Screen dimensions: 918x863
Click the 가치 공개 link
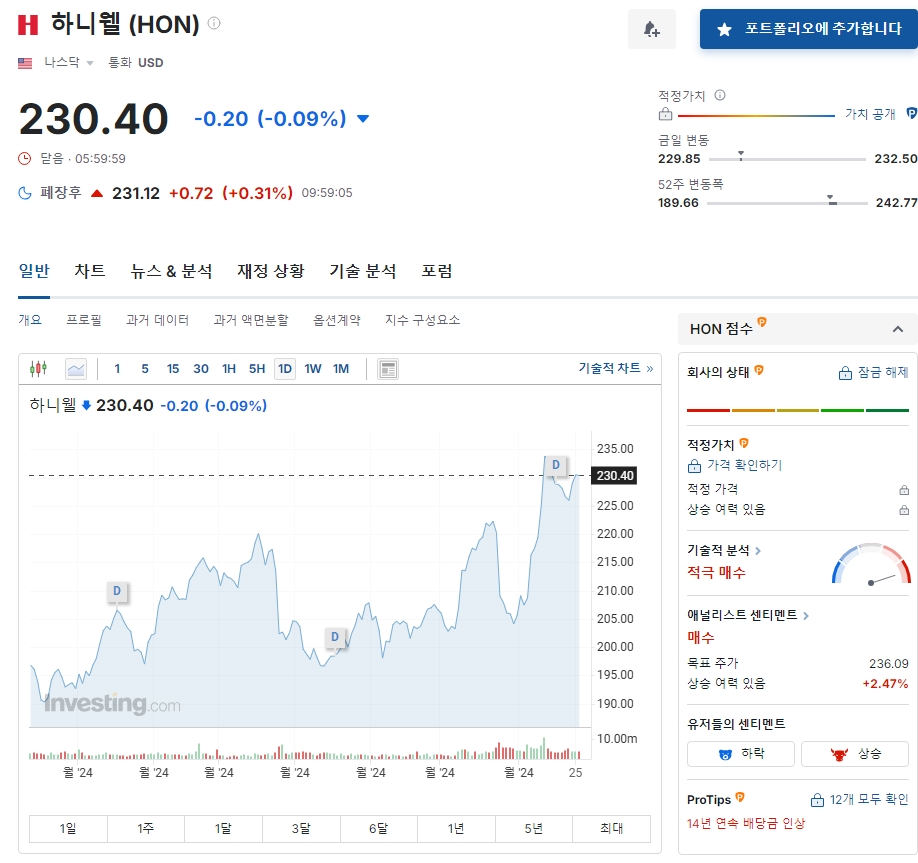[870, 114]
